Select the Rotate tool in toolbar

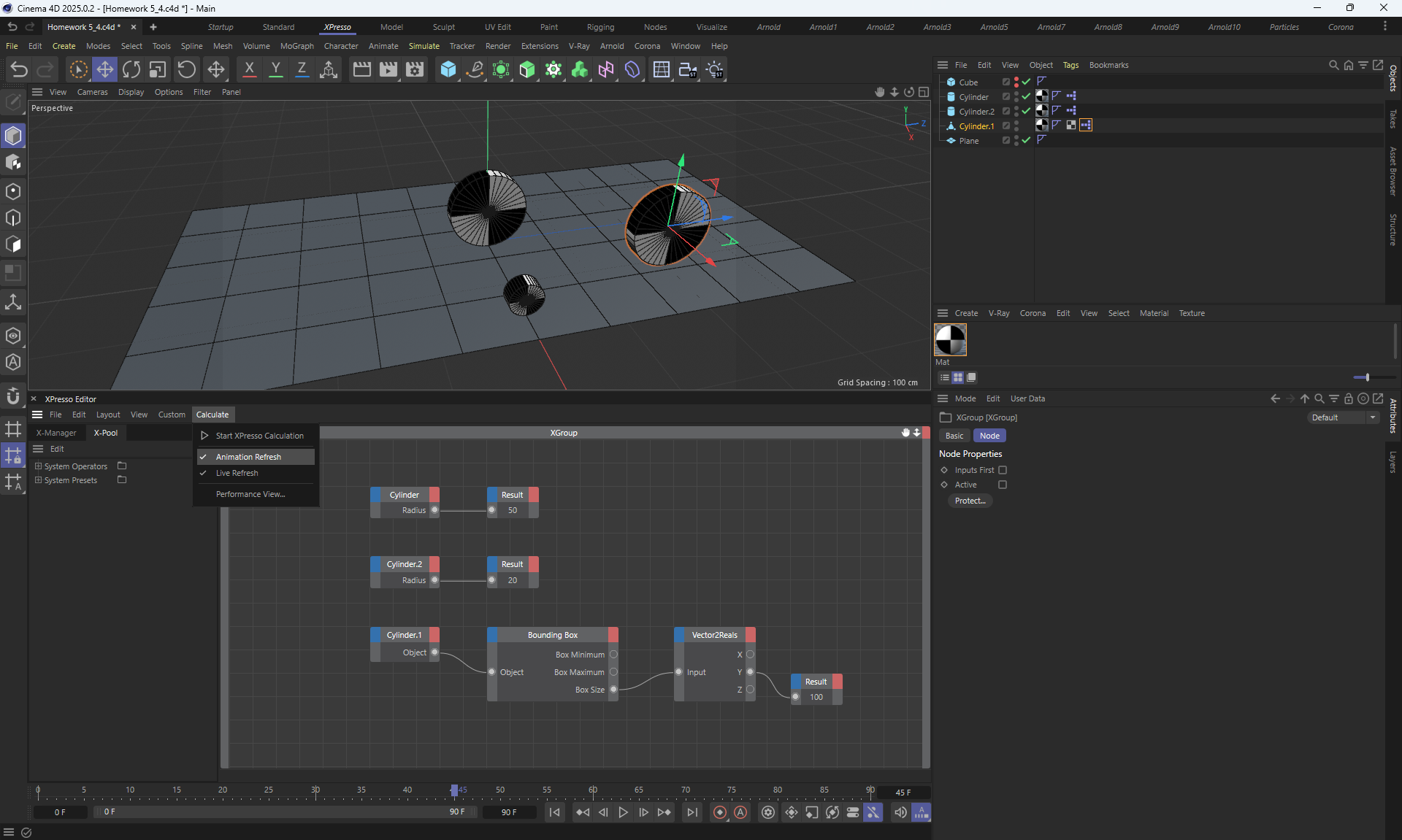click(131, 69)
